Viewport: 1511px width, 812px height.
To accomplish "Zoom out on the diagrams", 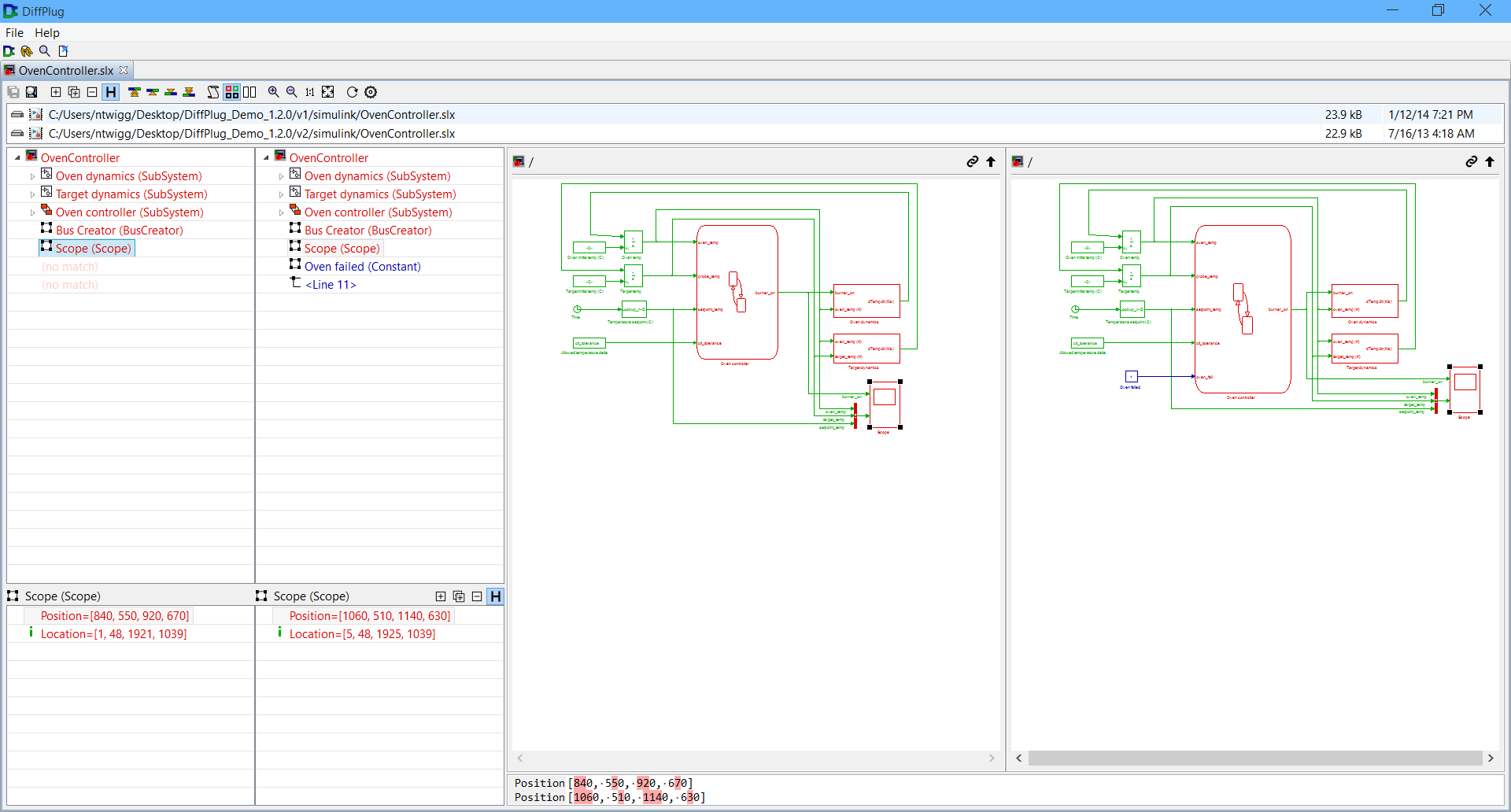I will (292, 92).
